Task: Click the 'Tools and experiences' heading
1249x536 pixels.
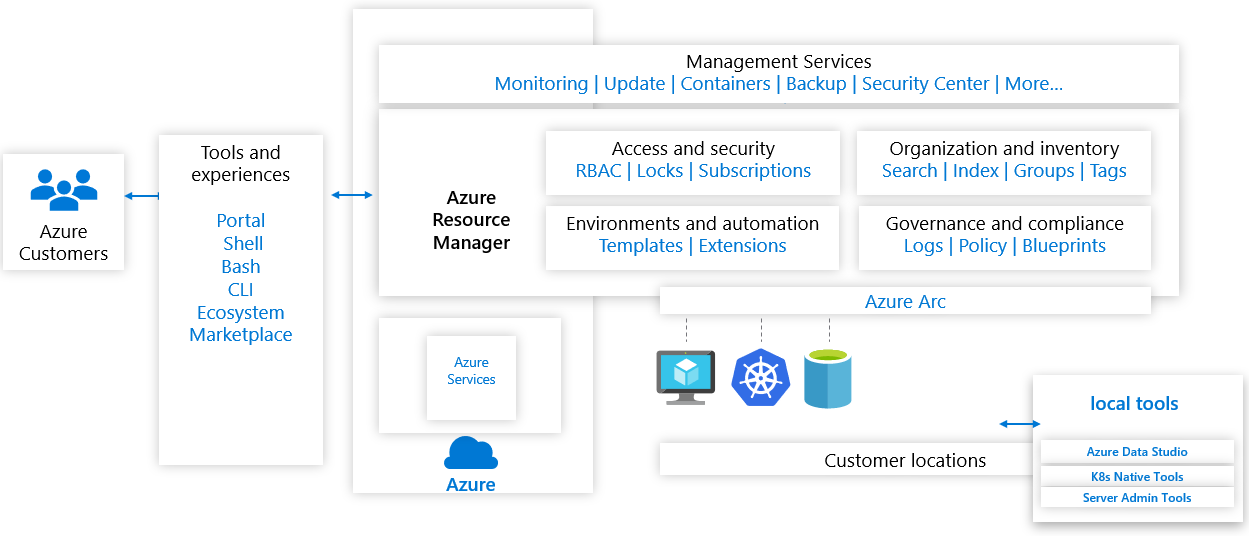Action: tap(241, 164)
